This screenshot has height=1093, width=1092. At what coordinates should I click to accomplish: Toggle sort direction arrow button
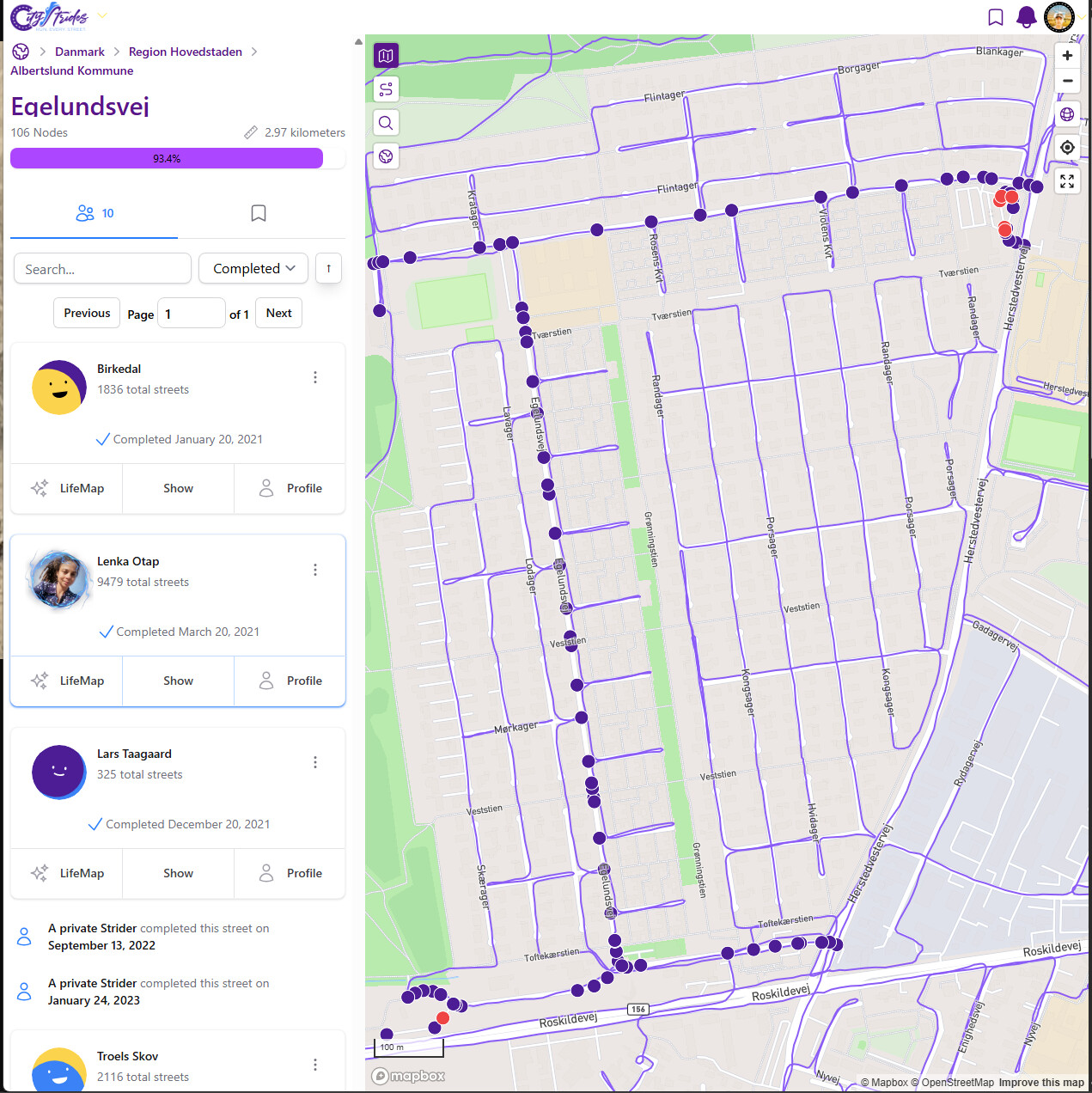[328, 268]
